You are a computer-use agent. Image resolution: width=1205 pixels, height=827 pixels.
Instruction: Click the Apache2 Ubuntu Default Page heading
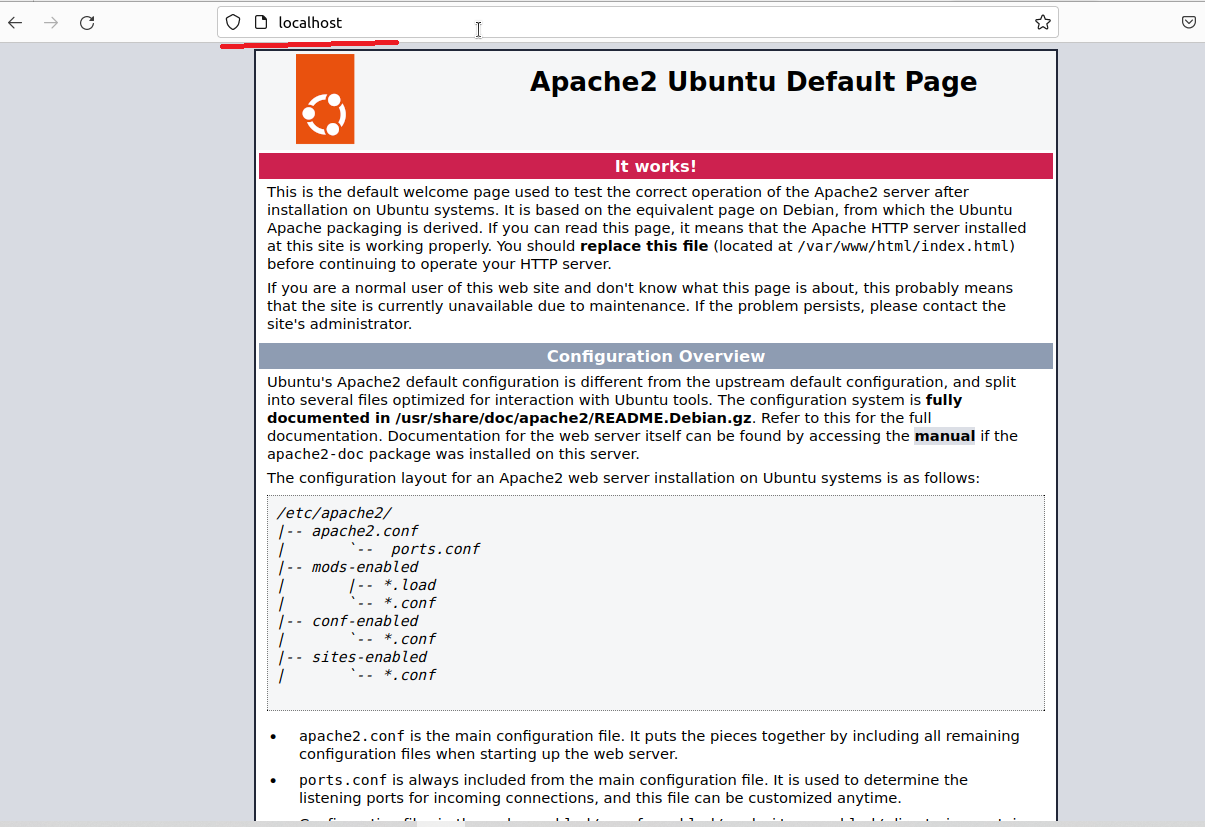753,81
